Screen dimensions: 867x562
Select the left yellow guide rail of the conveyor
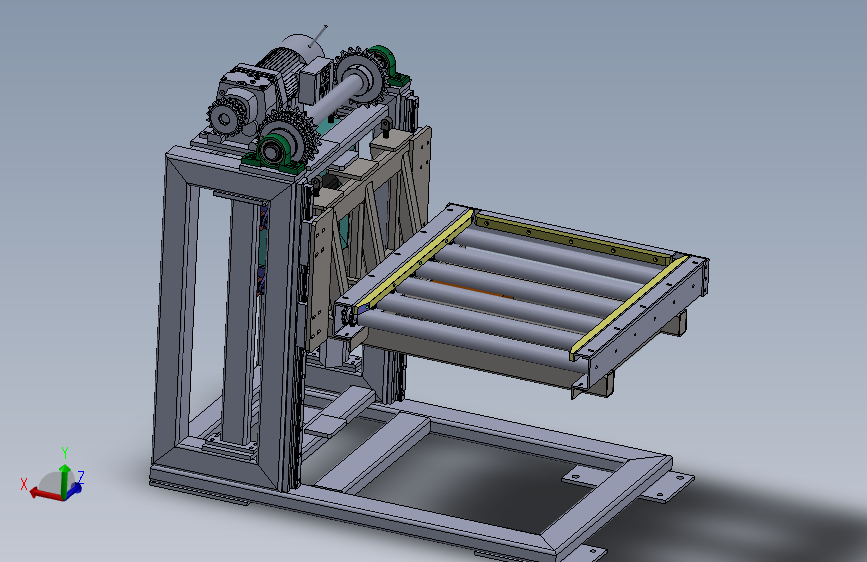[415, 260]
